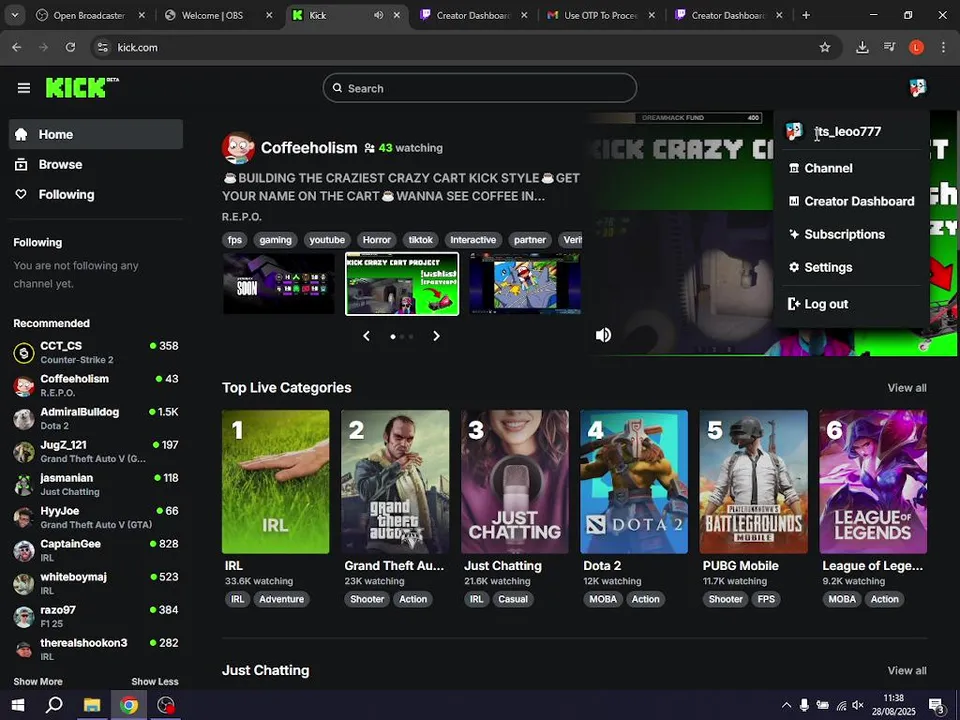The height and width of the screenshot is (720, 960).
Task: Open OBS Studio taskbar icon
Action: click(165, 705)
